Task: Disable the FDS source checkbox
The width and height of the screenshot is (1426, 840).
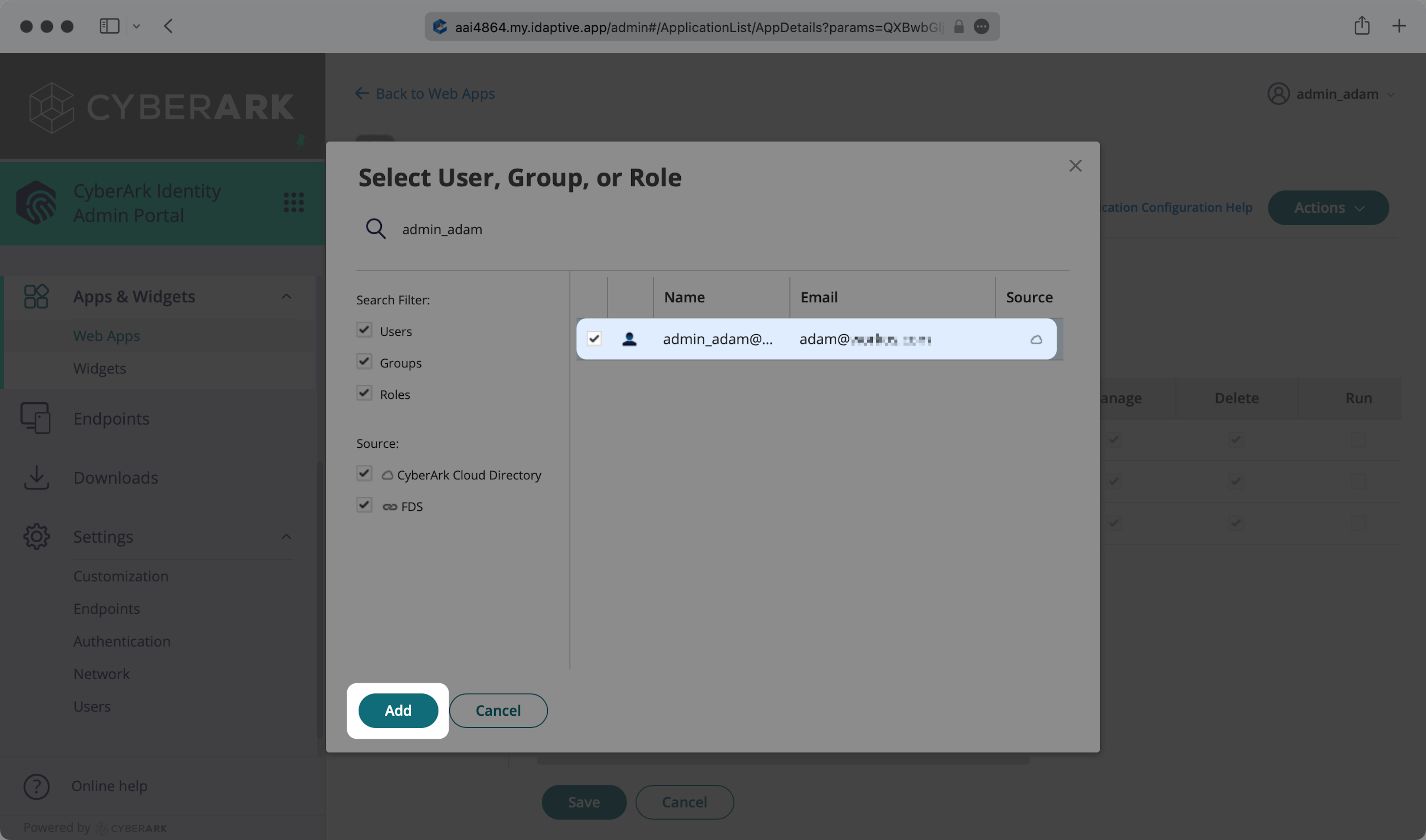Action: point(364,506)
